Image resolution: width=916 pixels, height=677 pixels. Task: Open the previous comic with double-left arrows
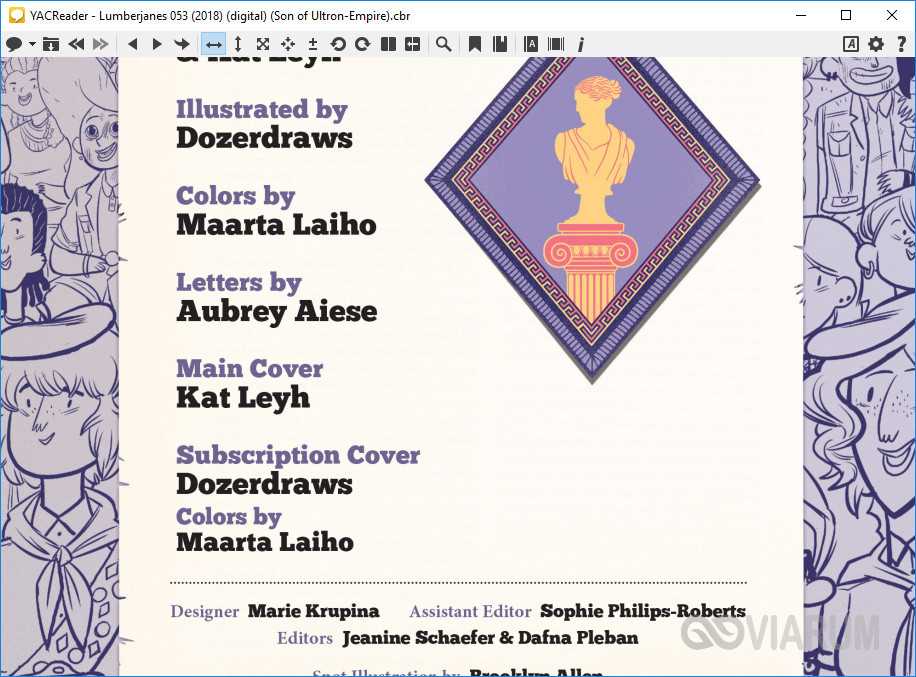point(76,44)
